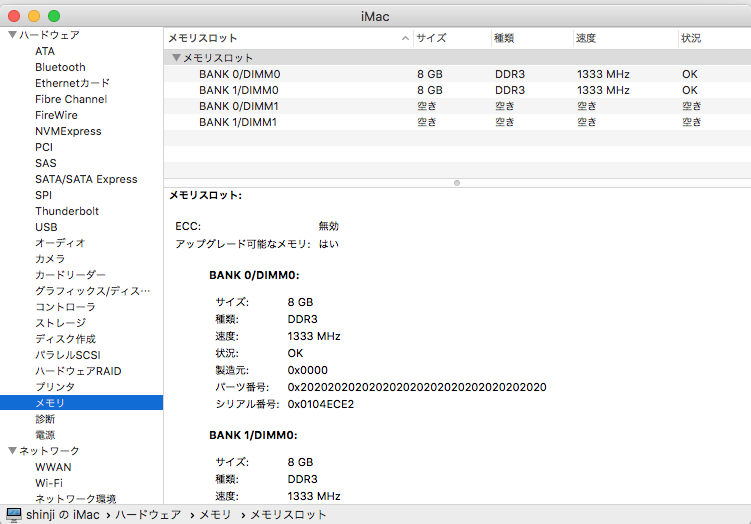Select プリンタ in the sidebar
This screenshot has height=524, width=751.
[x=55, y=387]
